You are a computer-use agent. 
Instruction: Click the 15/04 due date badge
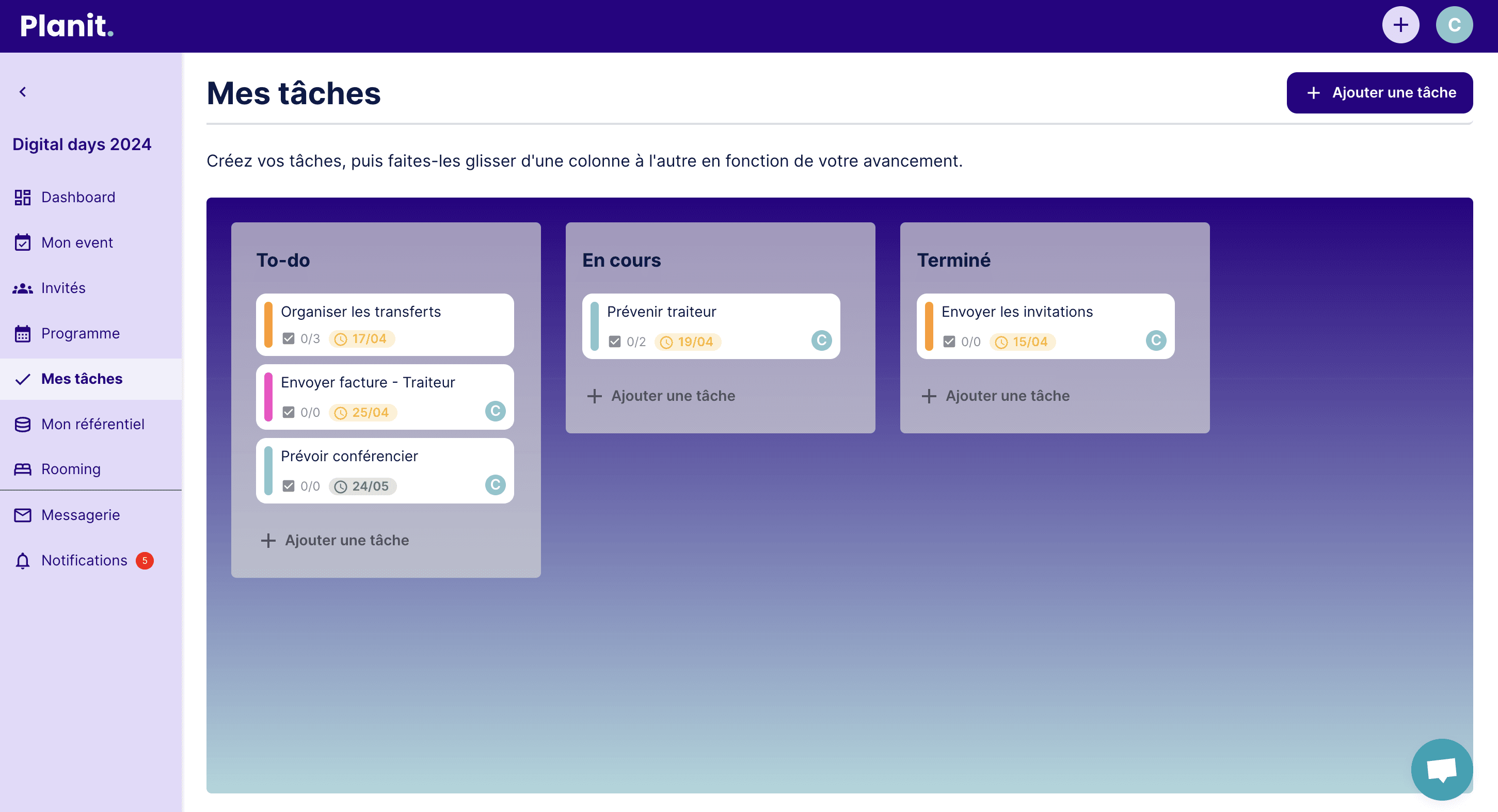pyautogui.click(x=1022, y=342)
